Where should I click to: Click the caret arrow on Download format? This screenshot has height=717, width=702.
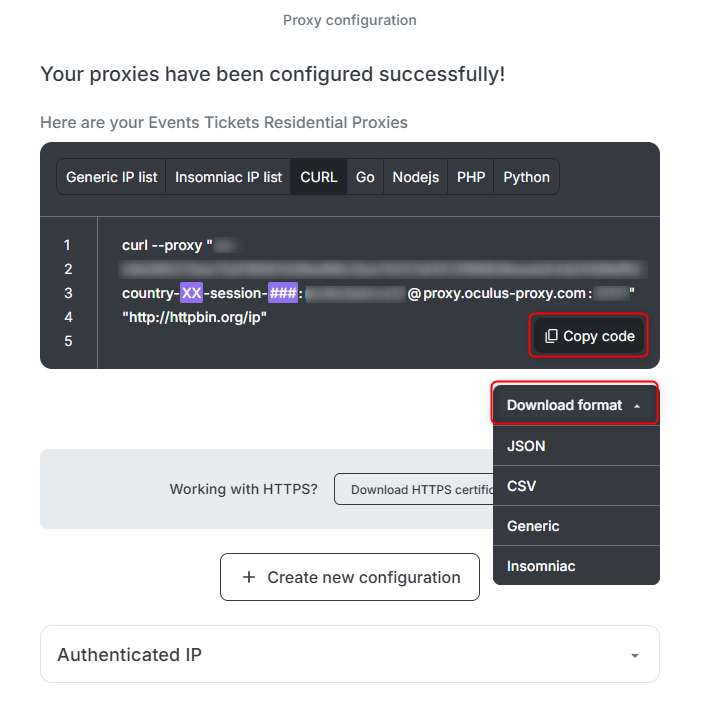click(x=636, y=406)
